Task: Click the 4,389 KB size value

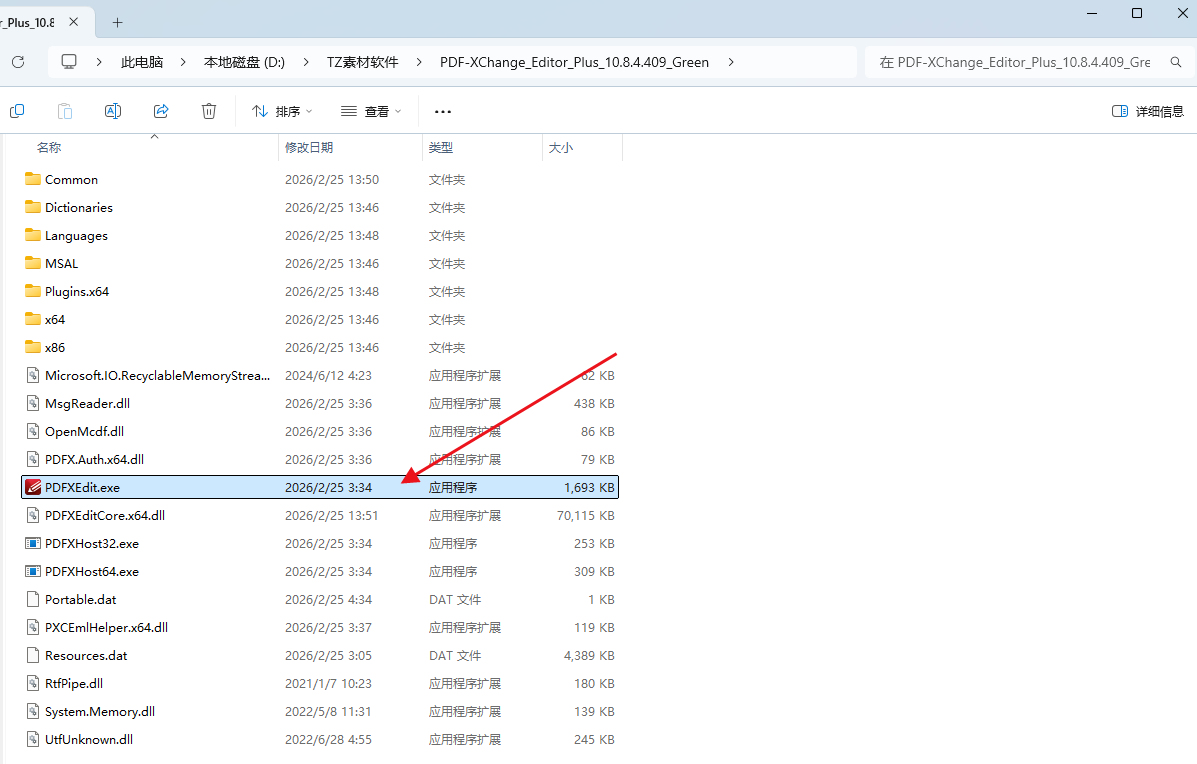Action: (x=589, y=656)
